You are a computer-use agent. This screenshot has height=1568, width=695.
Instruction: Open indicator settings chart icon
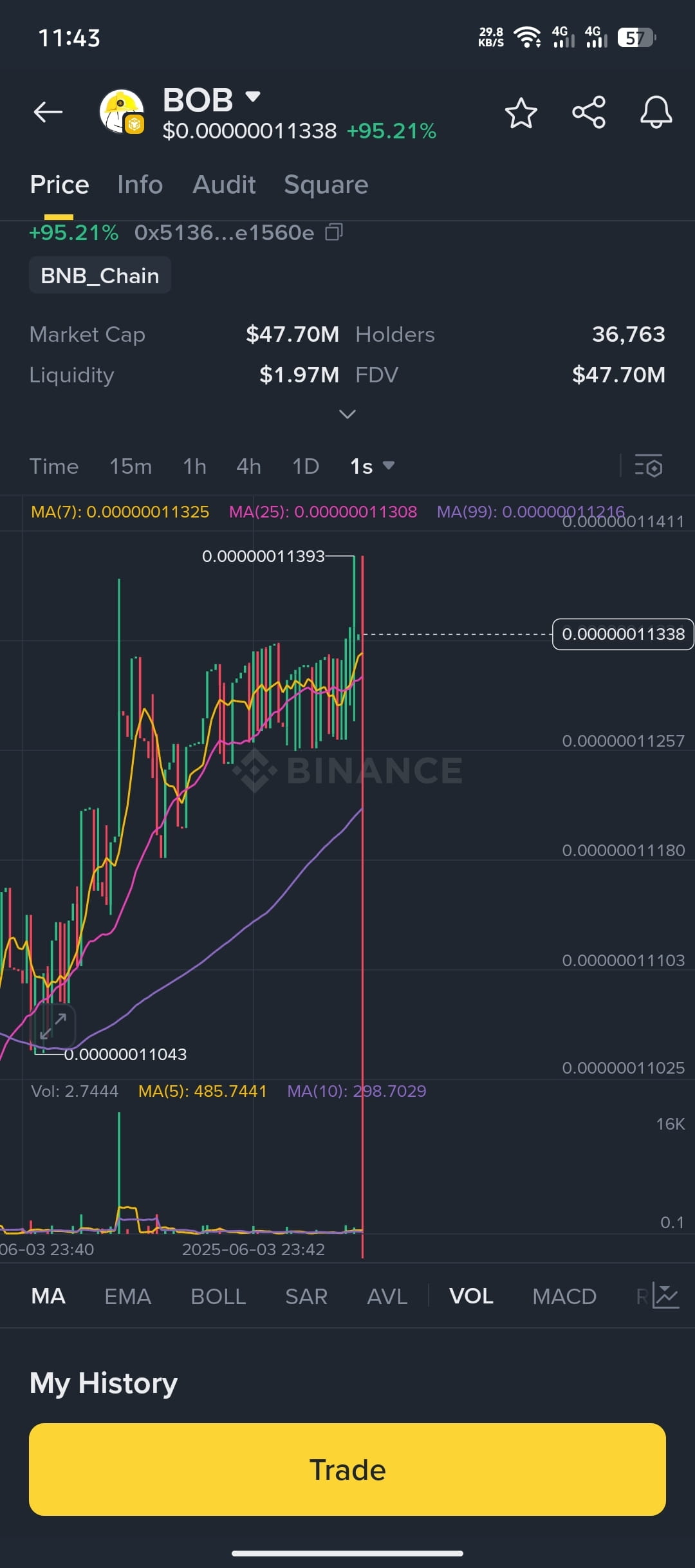[x=665, y=1296]
